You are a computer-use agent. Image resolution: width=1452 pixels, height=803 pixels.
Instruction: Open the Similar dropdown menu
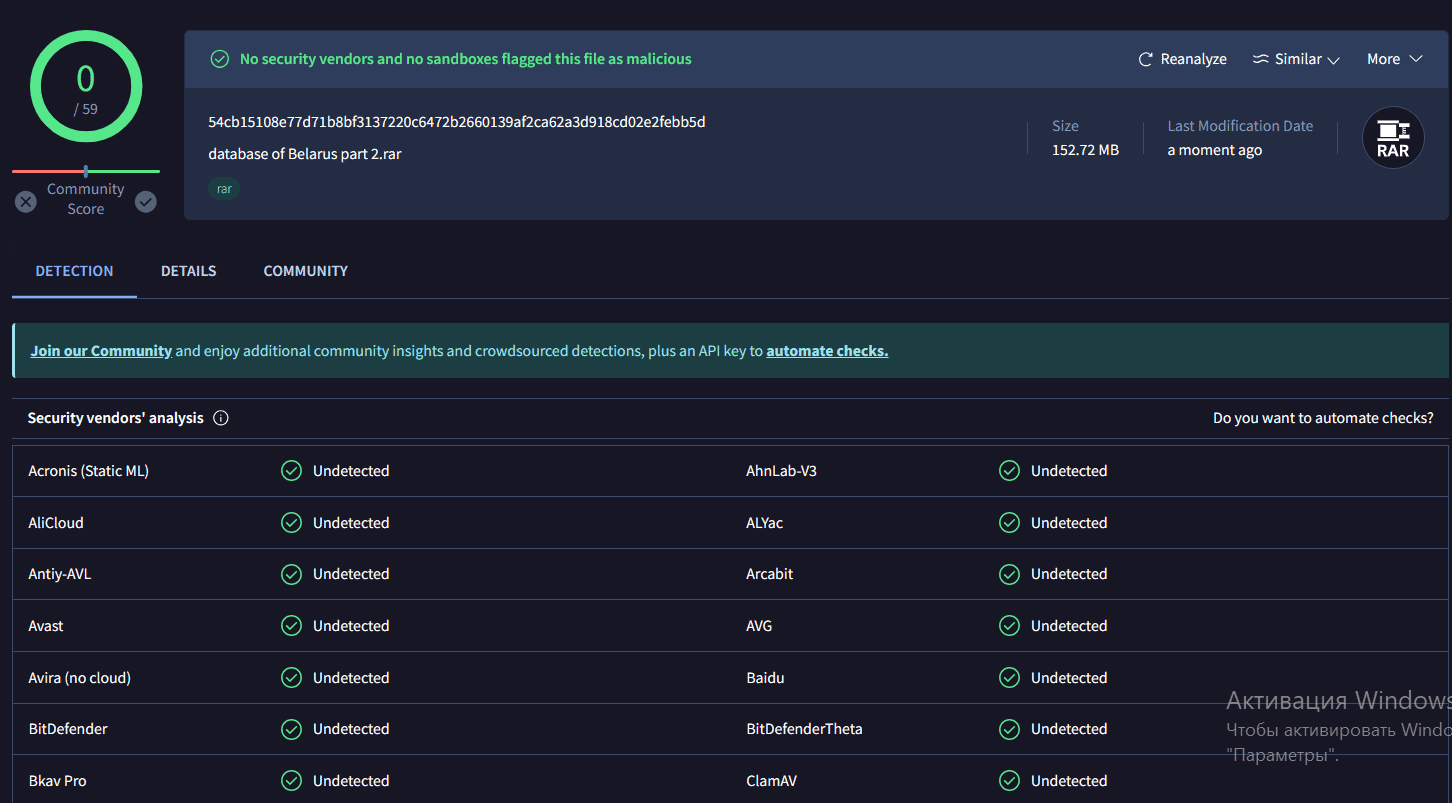pyautogui.click(x=1296, y=60)
